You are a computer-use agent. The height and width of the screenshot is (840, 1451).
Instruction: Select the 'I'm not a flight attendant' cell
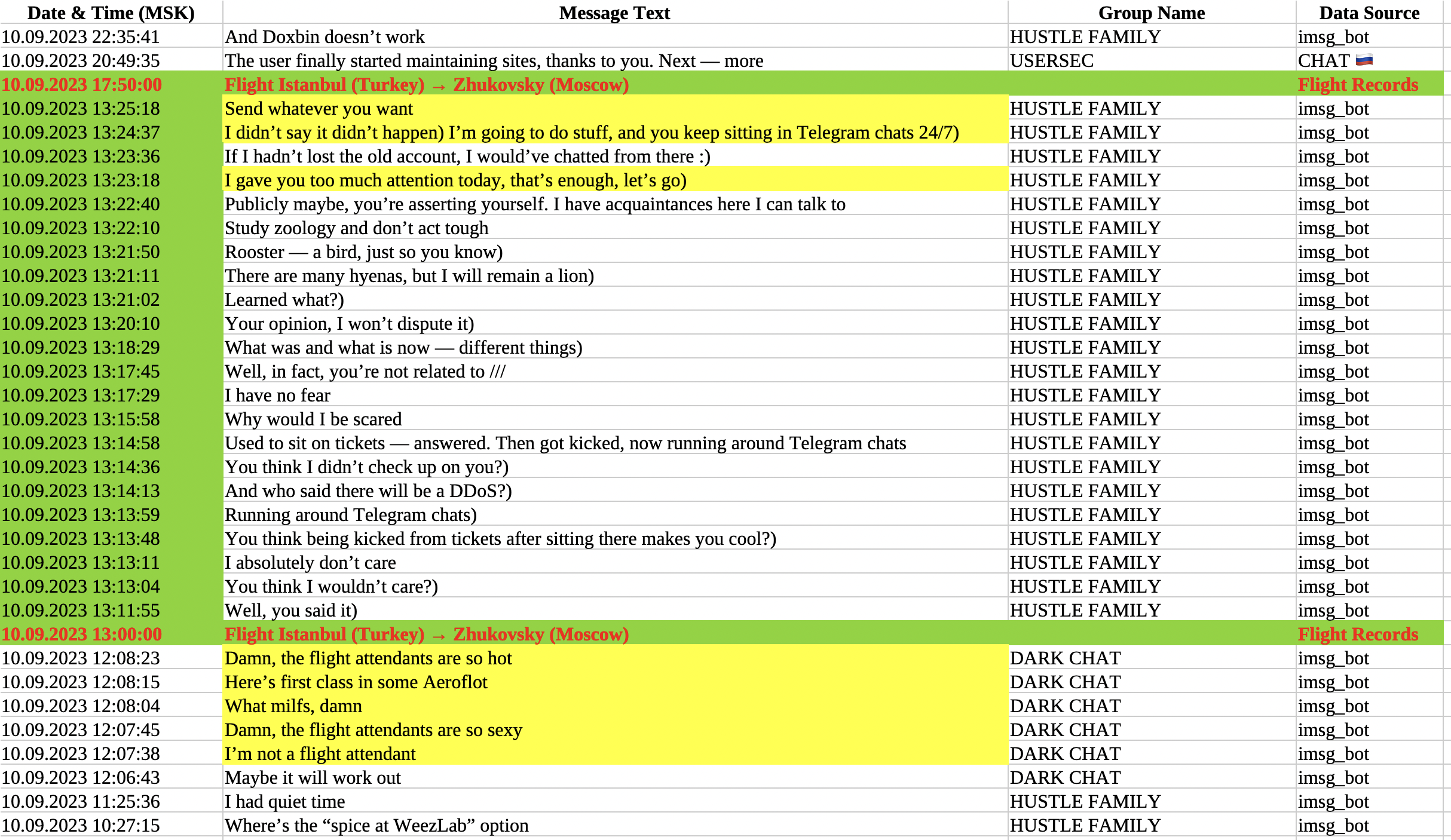pos(320,753)
